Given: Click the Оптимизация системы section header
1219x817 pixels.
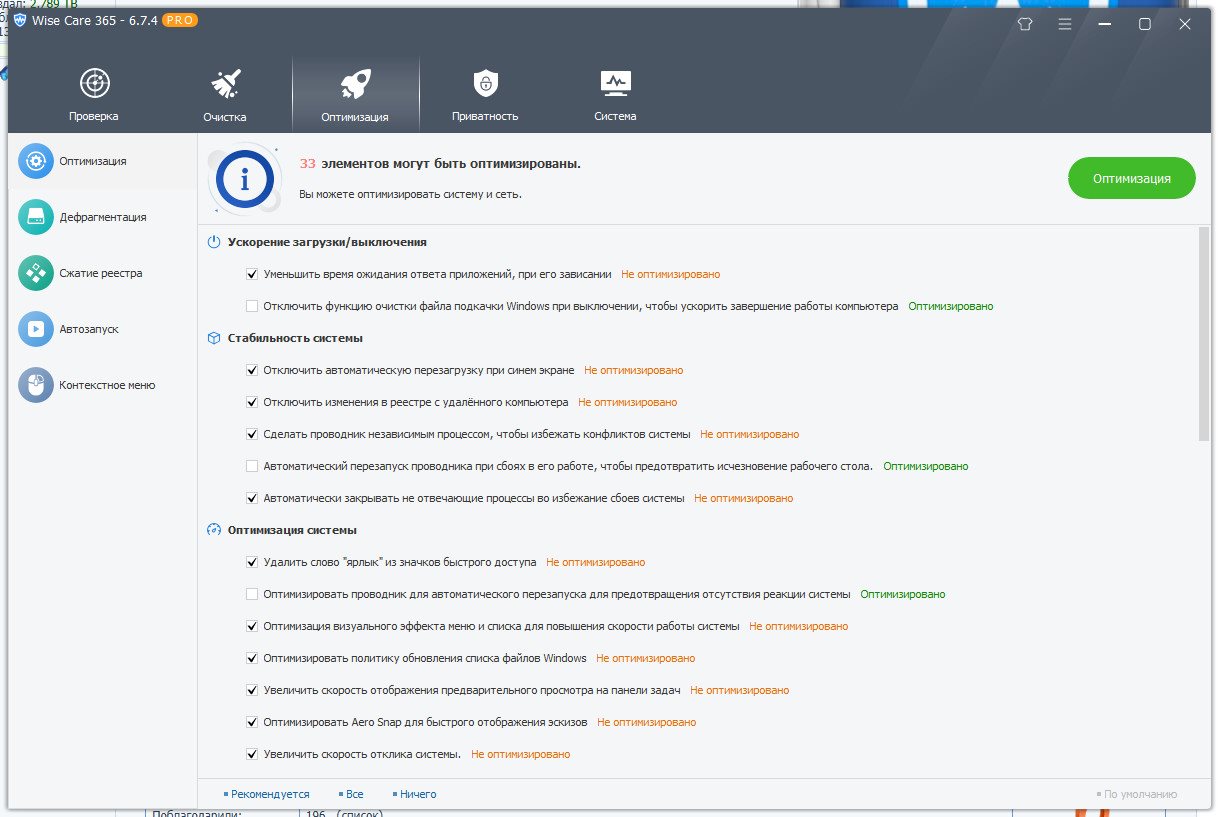Looking at the screenshot, I should coord(292,530).
